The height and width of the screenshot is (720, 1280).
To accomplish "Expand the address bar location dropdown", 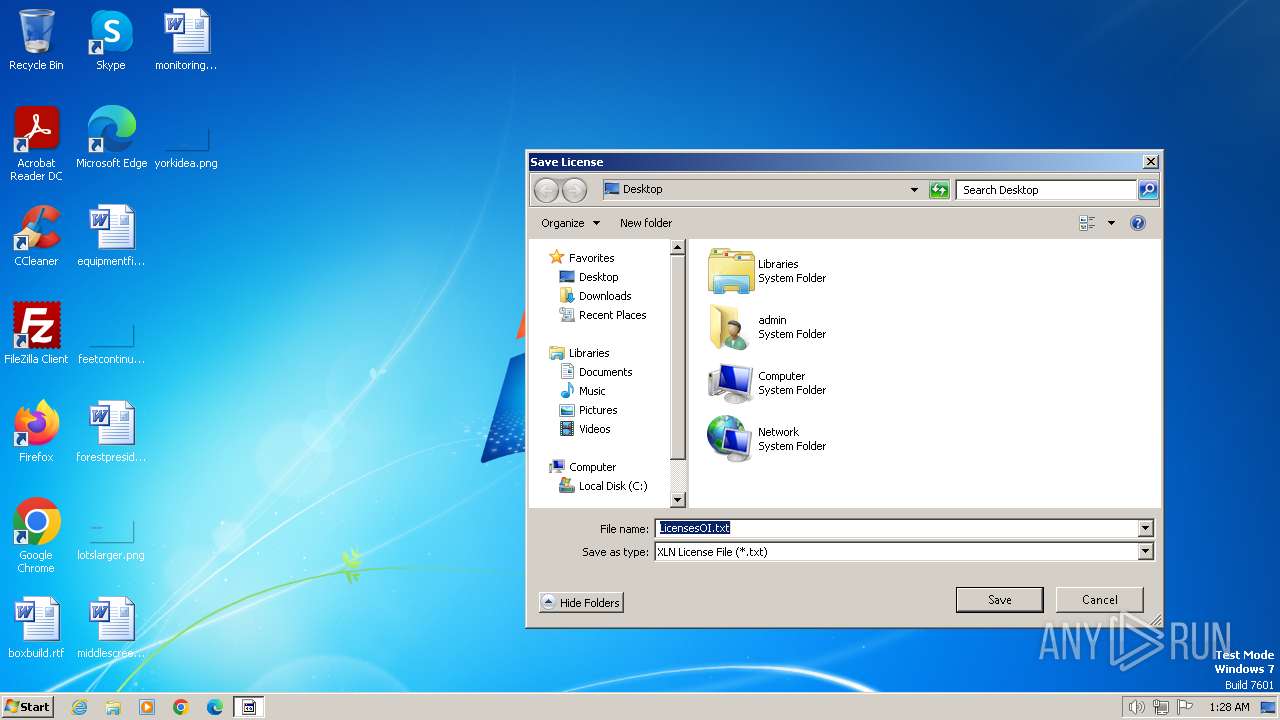I will [x=914, y=190].
